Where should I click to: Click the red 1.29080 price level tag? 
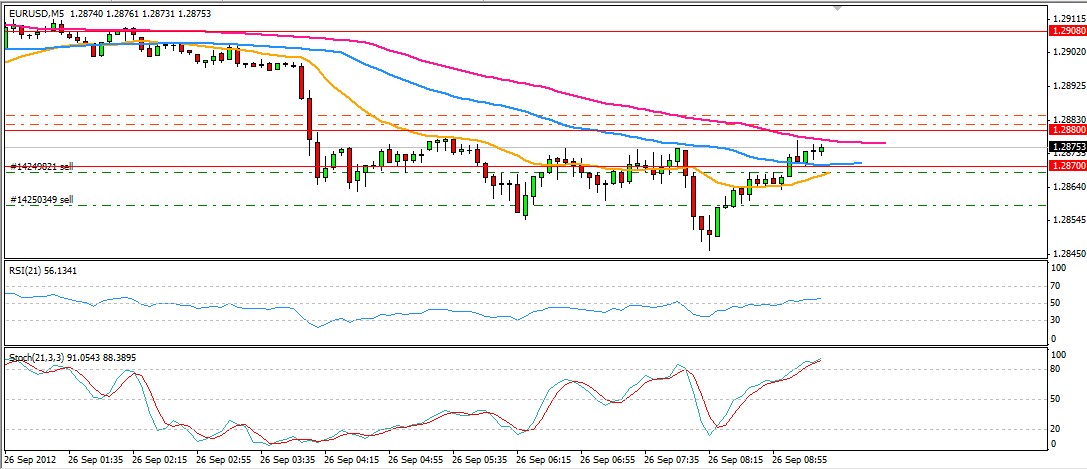click(1066, 31)
